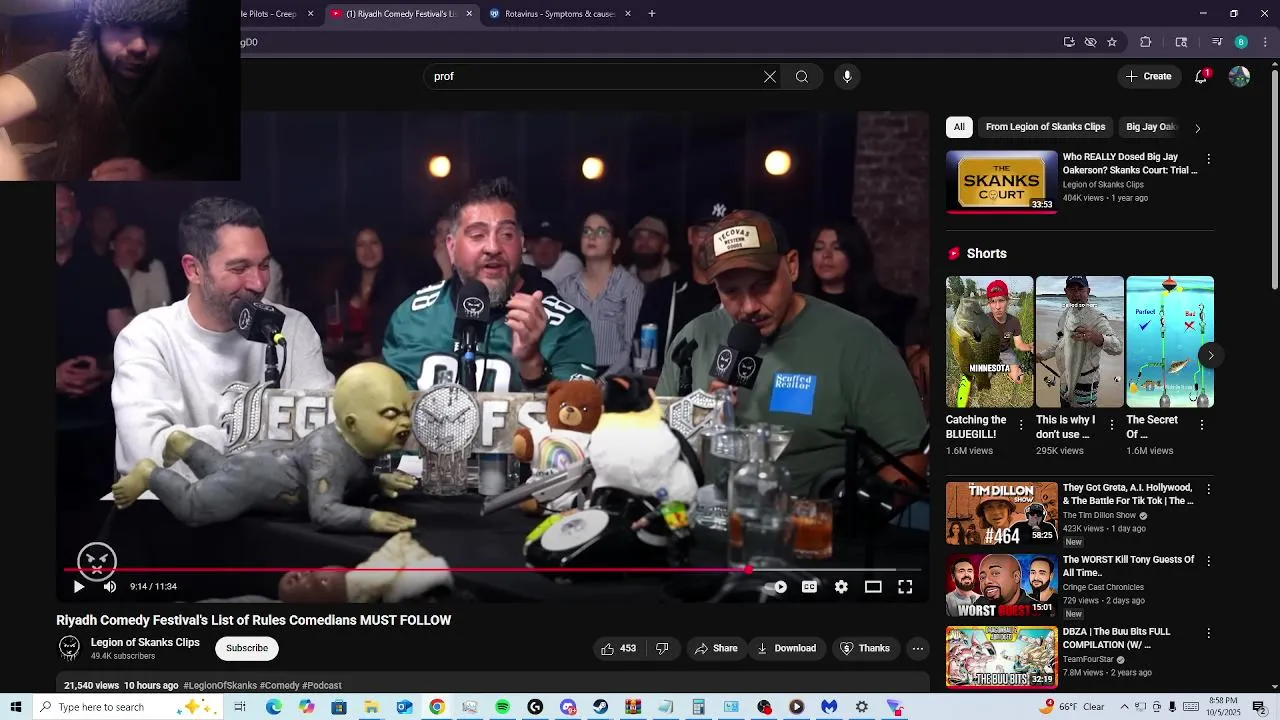Open Task View on taskbar
Image resolution: width=1280 pixels, height=720 pixels.
coord(240,707)
